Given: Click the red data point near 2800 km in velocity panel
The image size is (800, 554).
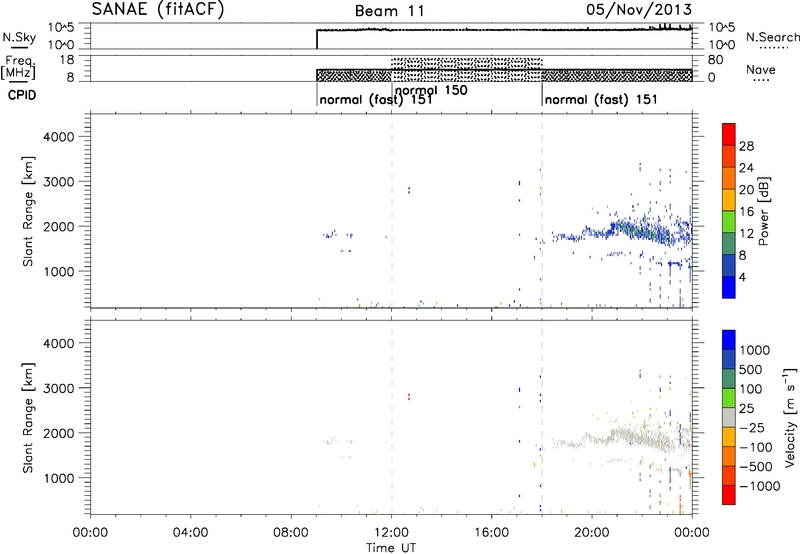Looking at the screenshot, I should click(409, 396).
